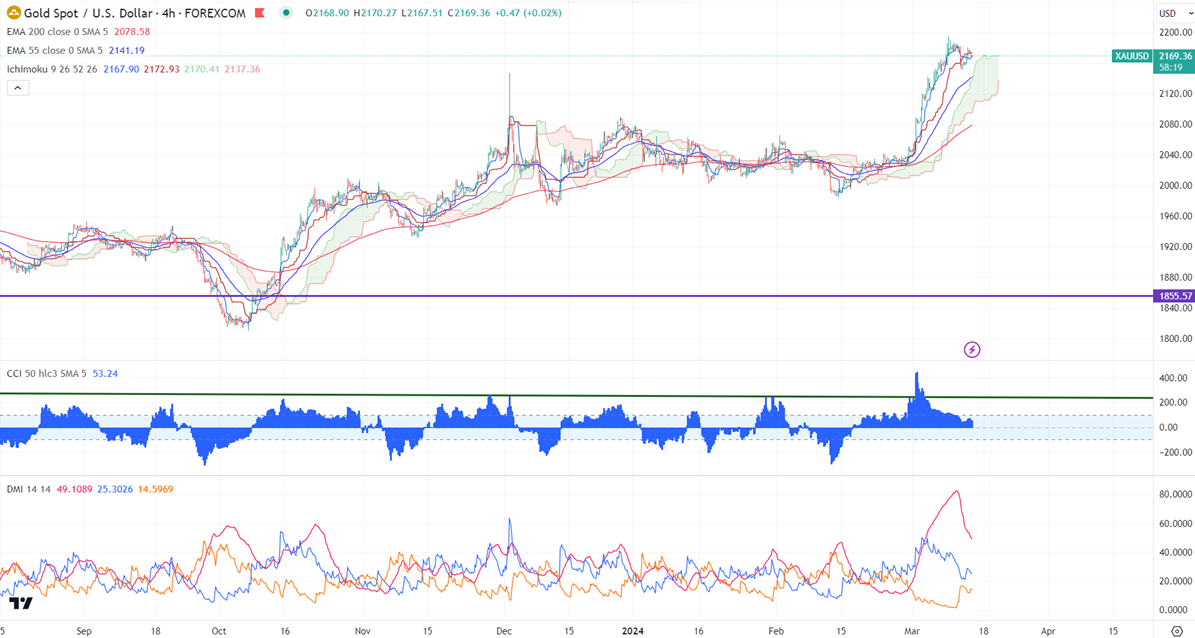The image size is (1195, 638).
Task: Click the open price O2168.90 in header
Action: point(327,13)
